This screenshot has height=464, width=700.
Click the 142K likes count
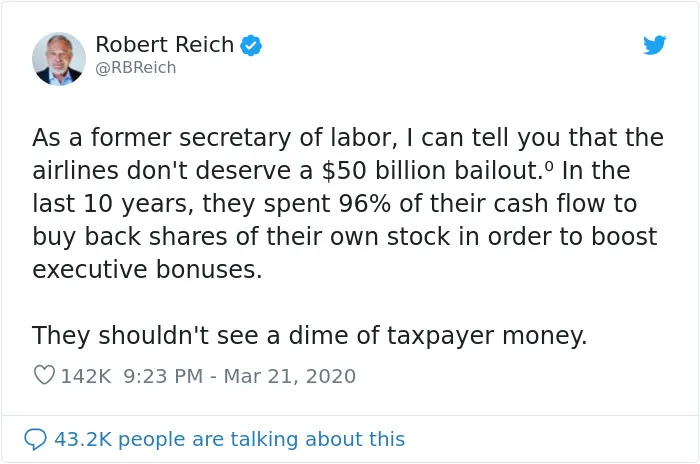tap(86, 376)
